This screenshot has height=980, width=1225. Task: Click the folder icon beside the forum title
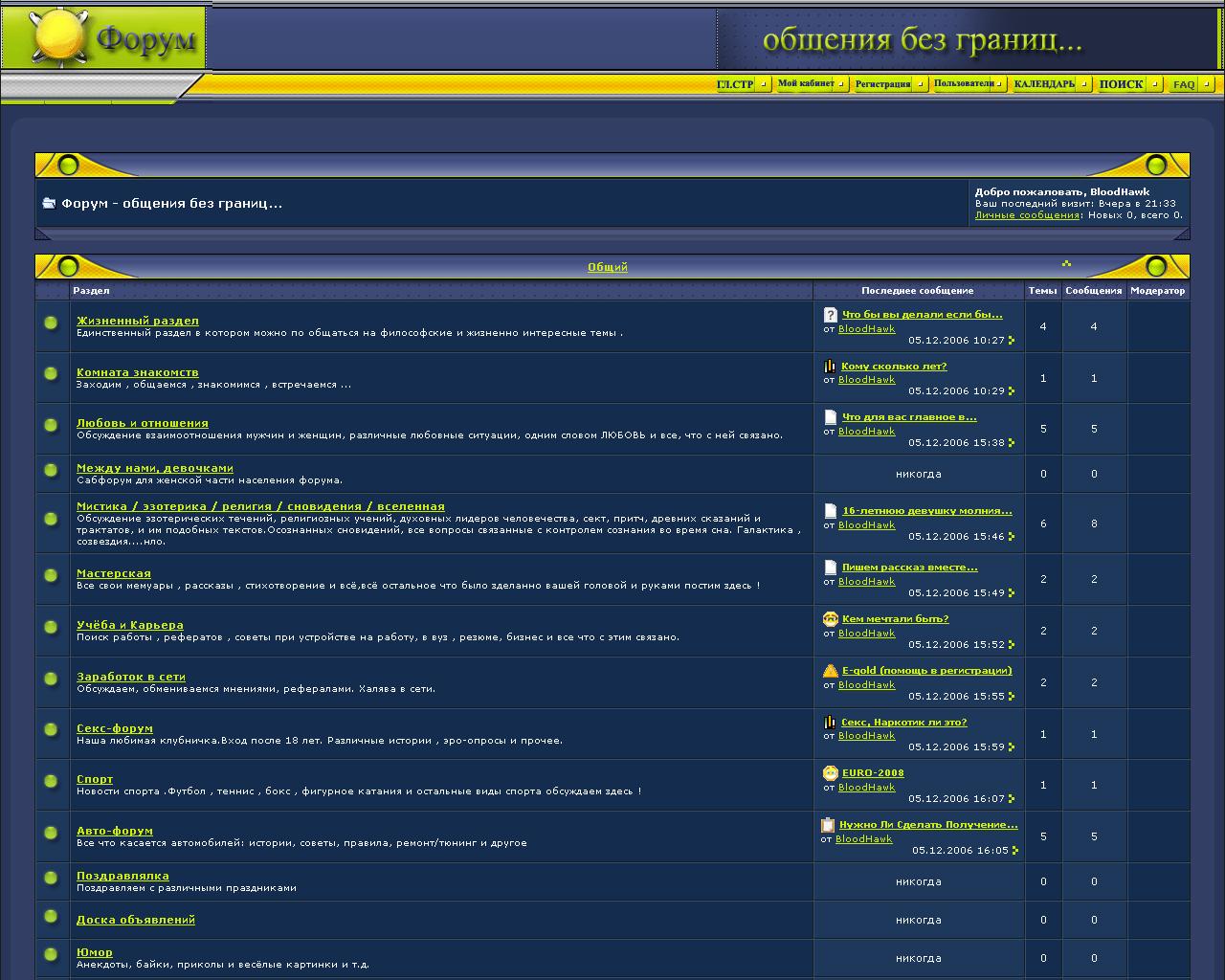click(x=49, y=203)
